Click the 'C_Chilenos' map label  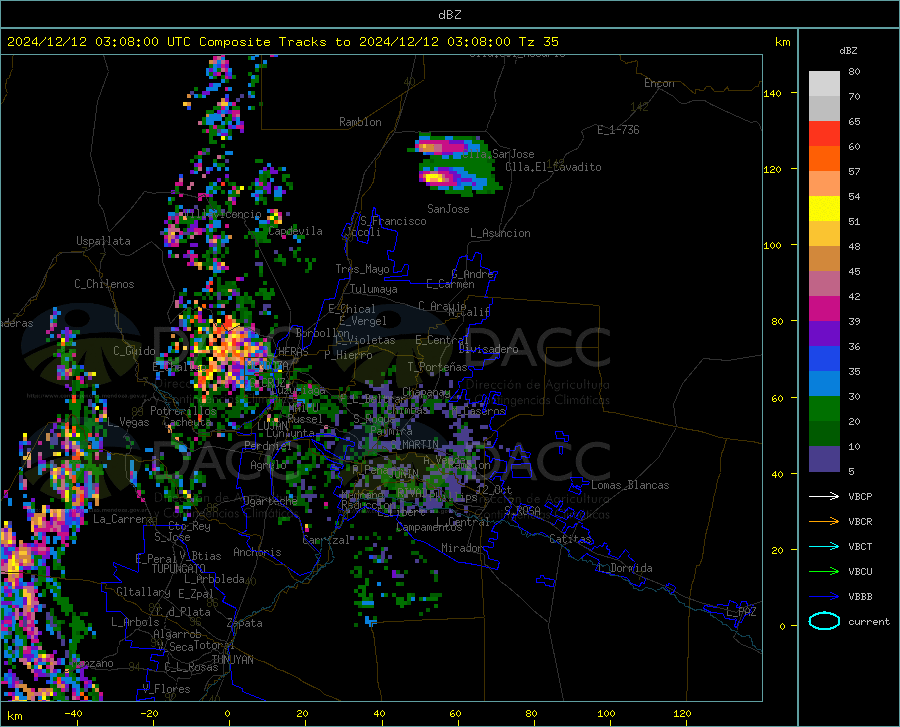pyautogui.click(x=104, y=284)
